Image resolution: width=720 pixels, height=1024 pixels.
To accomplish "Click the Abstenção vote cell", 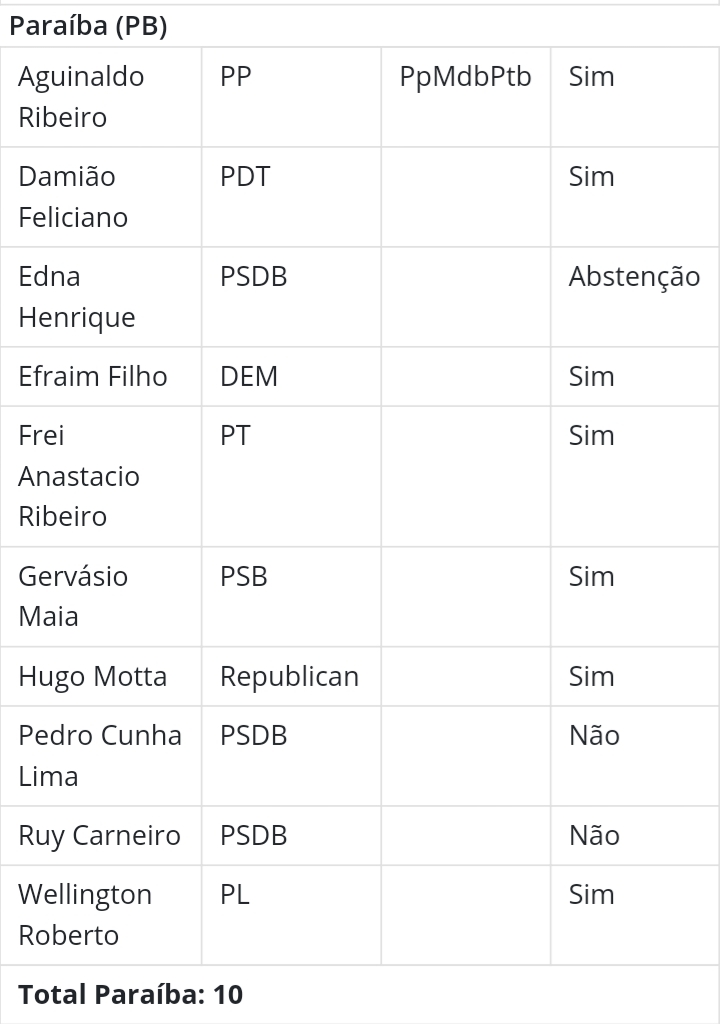I will pos(634,277).
